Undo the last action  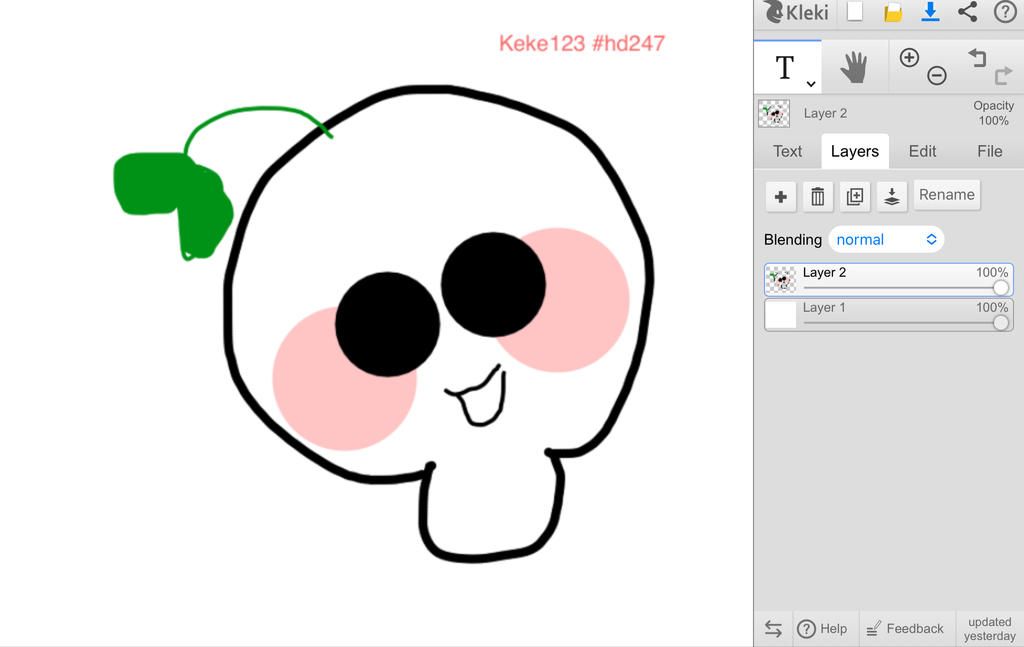pyautogui.click(x=977, y=58)
